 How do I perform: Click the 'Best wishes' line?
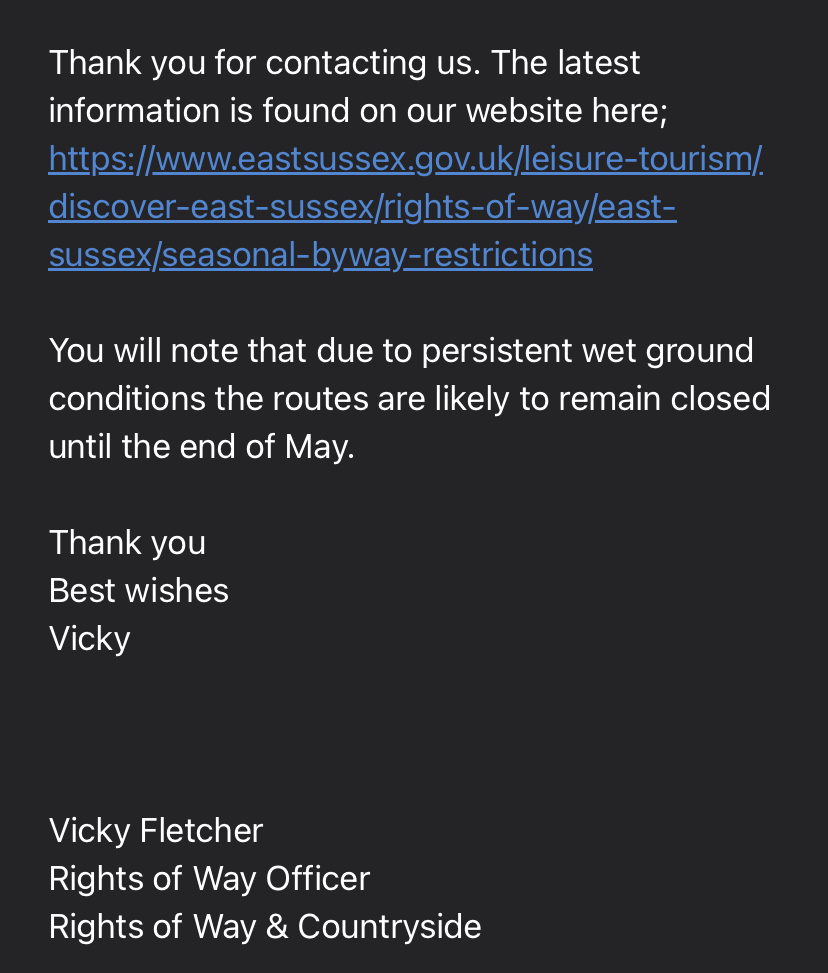(138, 591)
